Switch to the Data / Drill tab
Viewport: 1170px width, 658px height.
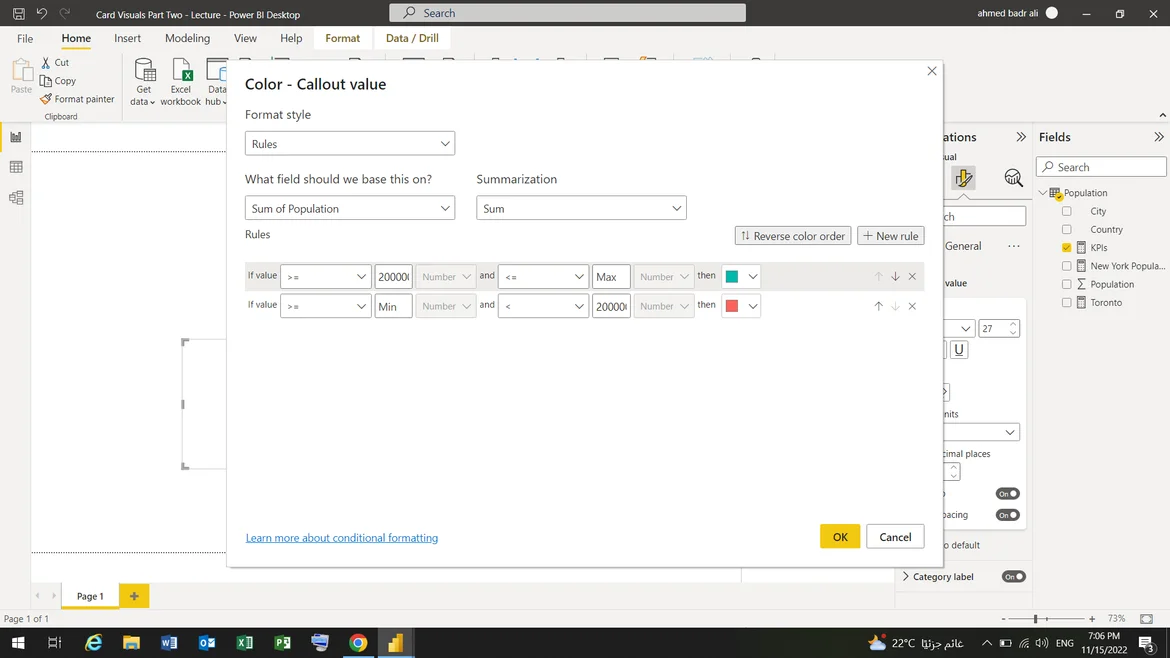(412, 38)
